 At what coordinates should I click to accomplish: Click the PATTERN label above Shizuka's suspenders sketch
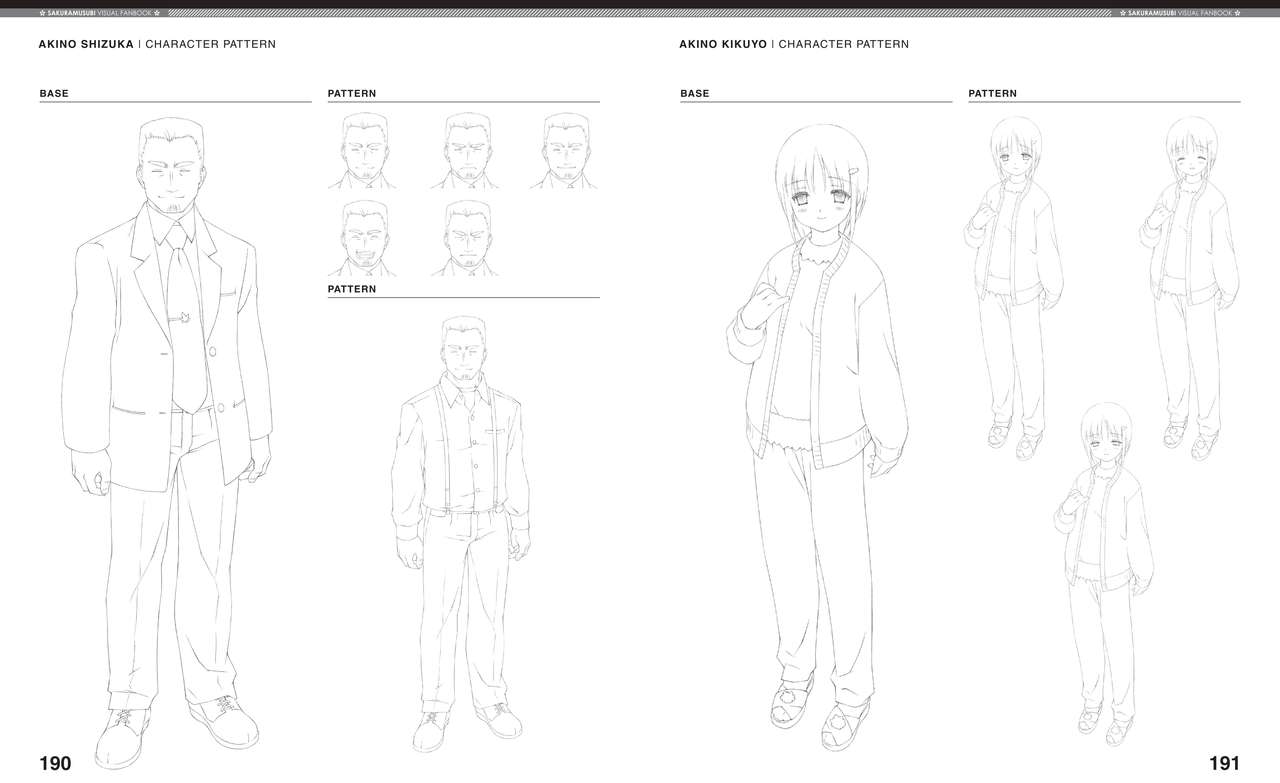click(x=352, y=289)
